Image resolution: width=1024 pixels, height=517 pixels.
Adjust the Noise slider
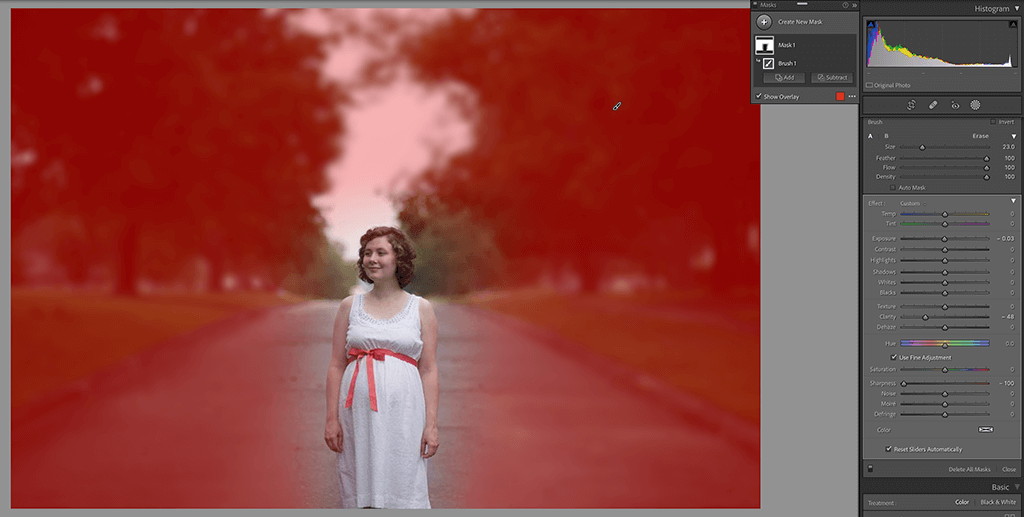pos(944,394)
